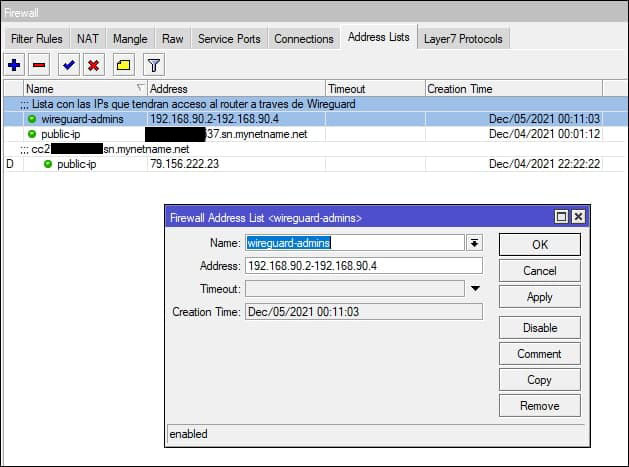The image size is (629, 467).
Task: Click the blue checkmark Enable icon
Action: point(68,65)
